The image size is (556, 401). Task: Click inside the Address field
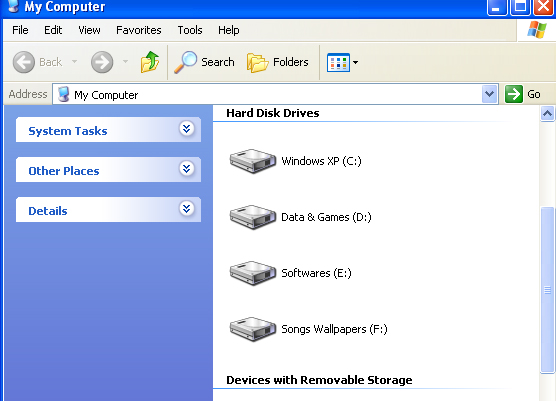point(275,94)
